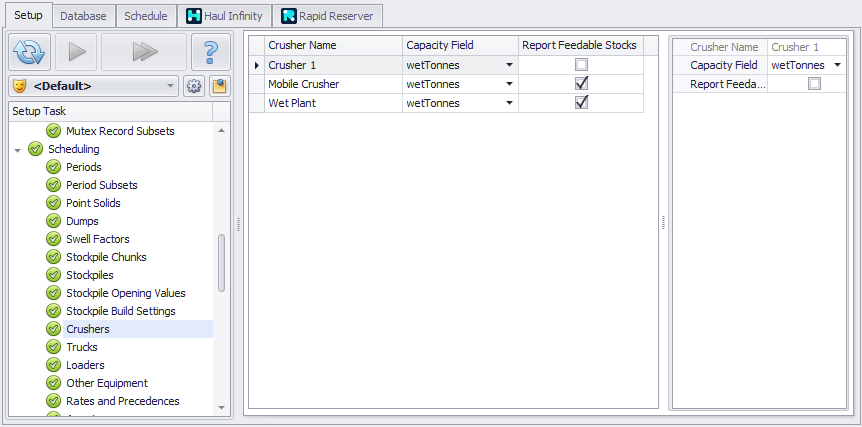Select Stockpile Build Settings task
Image resolution: width=862 pixels, height=427 pixels.
[x=121, y=311]
